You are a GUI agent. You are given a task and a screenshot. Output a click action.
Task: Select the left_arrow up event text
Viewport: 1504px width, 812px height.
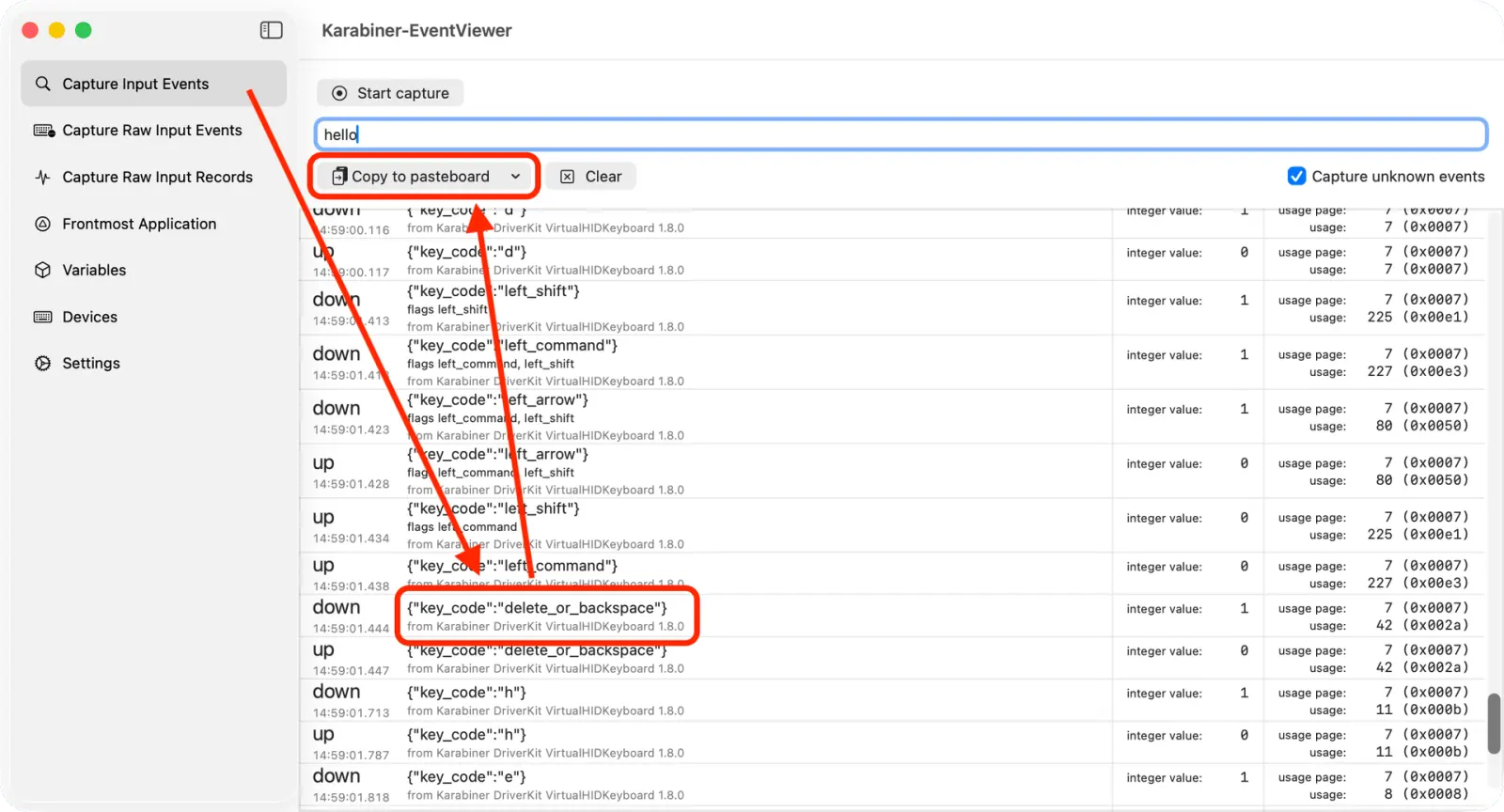tap(497, 455)
